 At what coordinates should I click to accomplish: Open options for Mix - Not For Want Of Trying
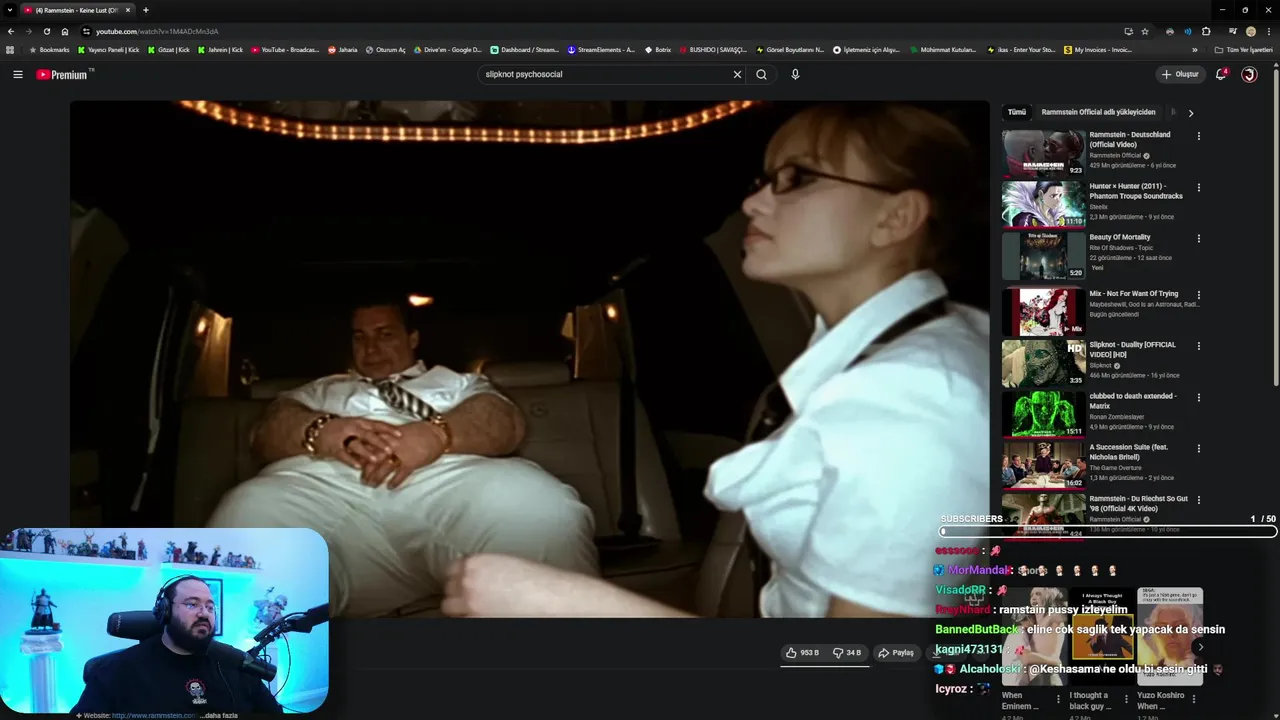point(1198,295)
